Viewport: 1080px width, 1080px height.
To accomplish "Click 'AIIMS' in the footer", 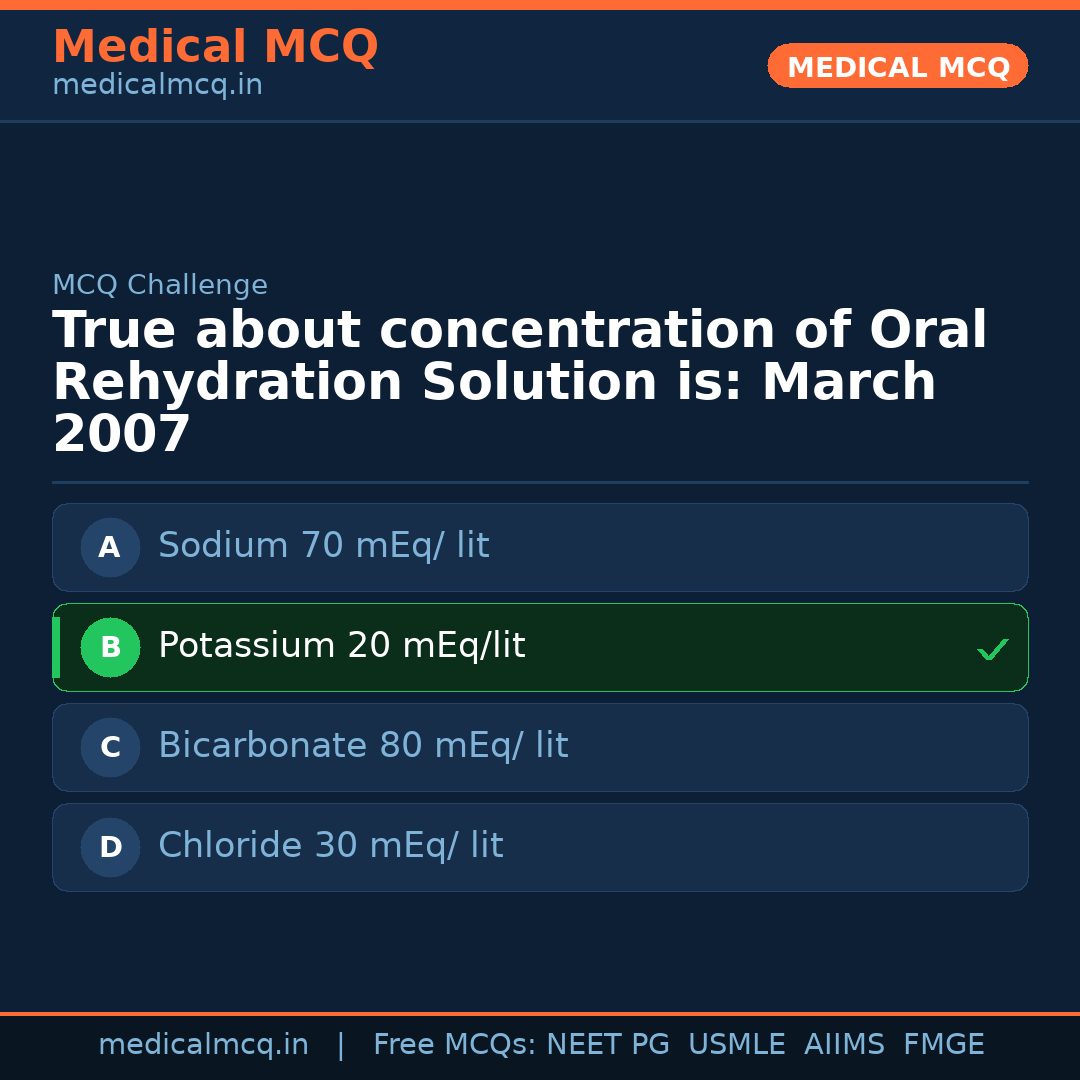I will 844,1045.
